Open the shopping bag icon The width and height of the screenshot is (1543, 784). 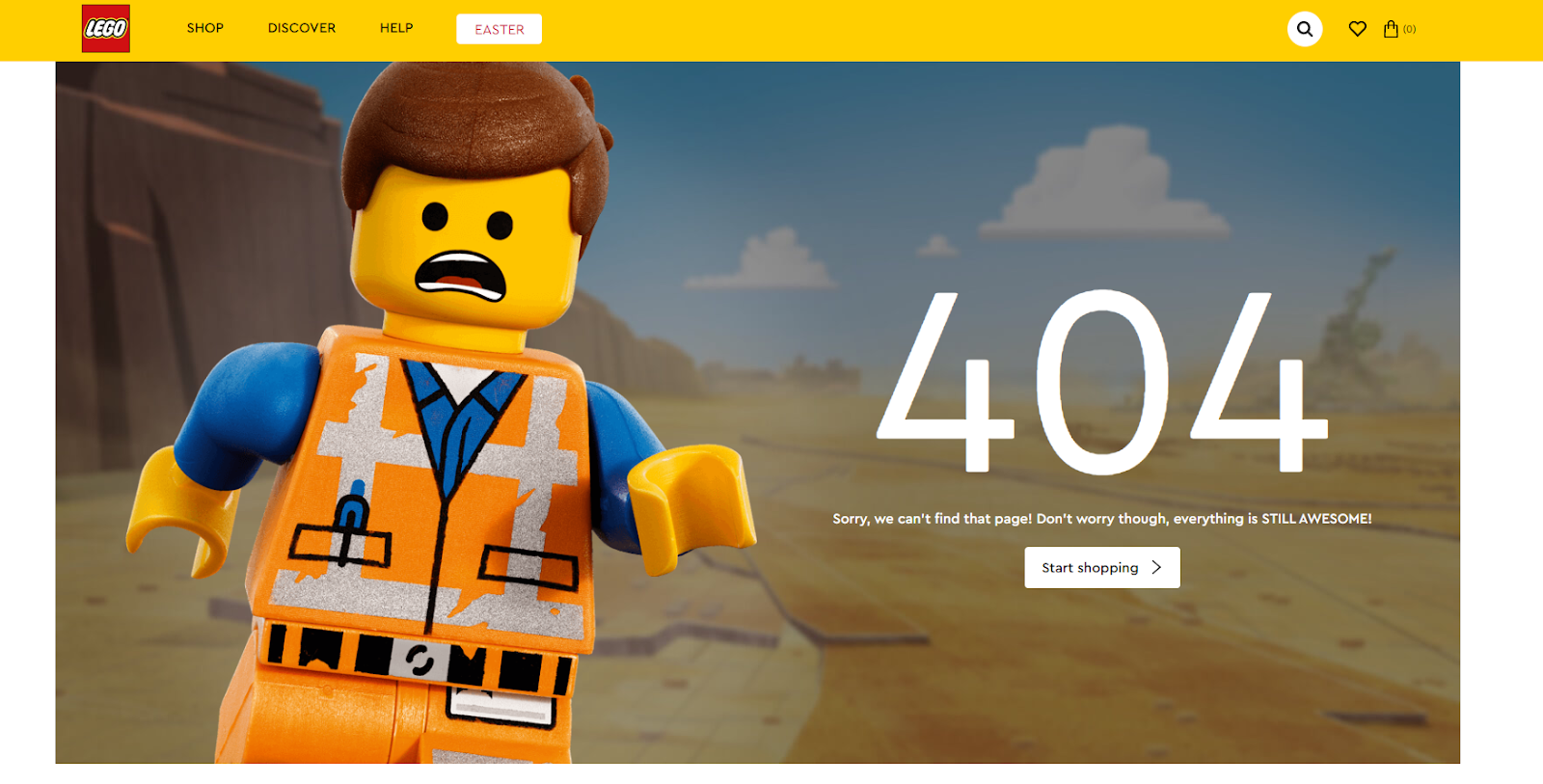tap(1391, 29)
